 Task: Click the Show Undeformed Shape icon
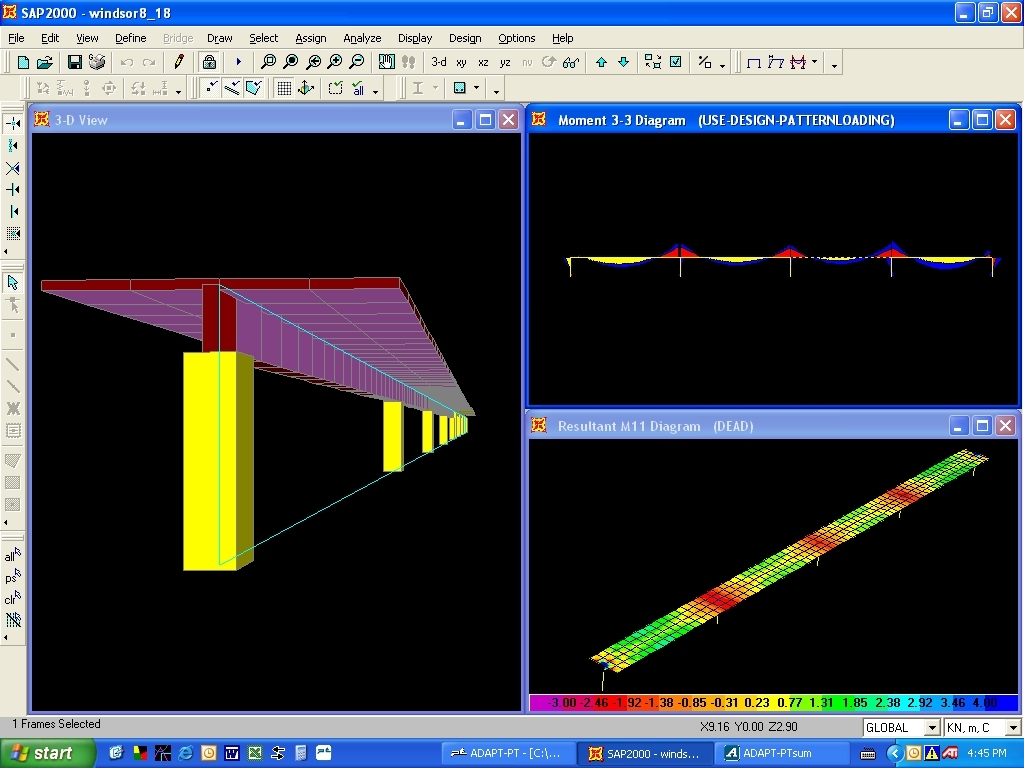tap(754, 62)
